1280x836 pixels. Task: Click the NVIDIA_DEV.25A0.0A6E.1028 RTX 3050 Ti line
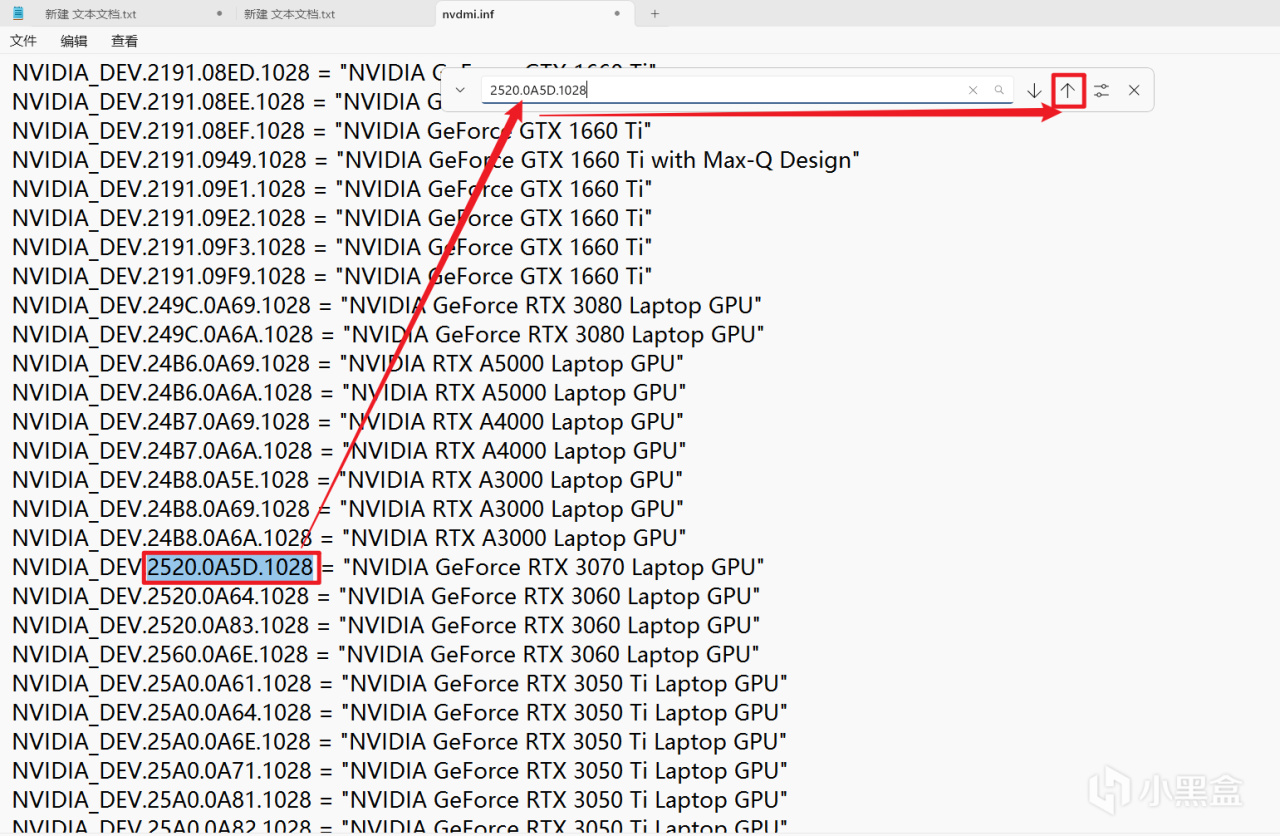point(400,741)
